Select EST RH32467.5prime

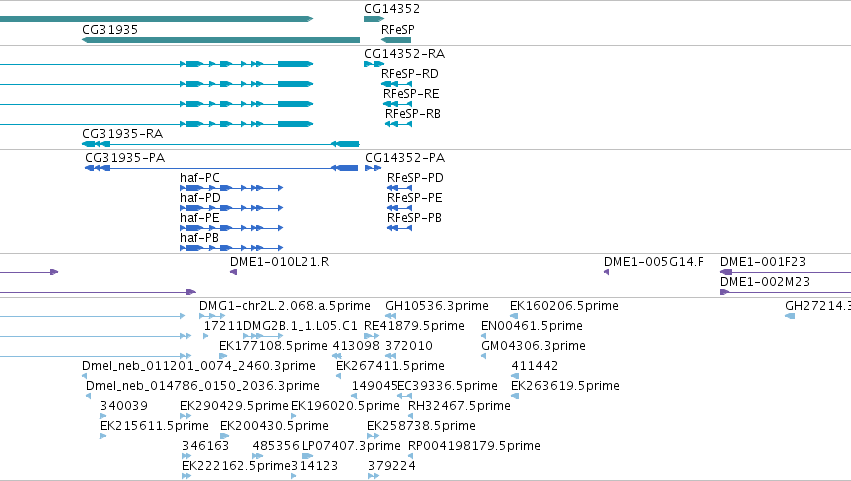coord(410,416)
